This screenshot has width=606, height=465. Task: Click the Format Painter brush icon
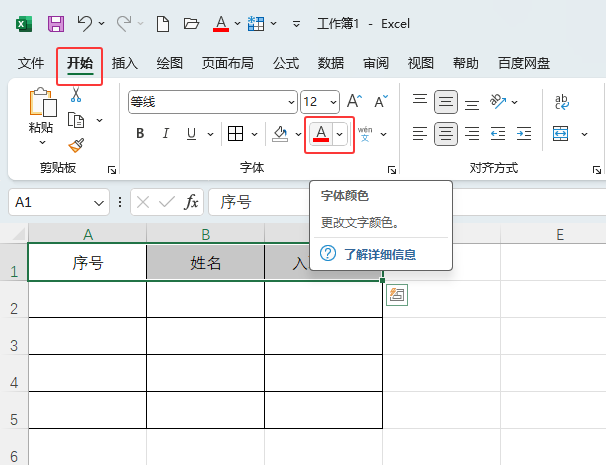pos(76,145)
